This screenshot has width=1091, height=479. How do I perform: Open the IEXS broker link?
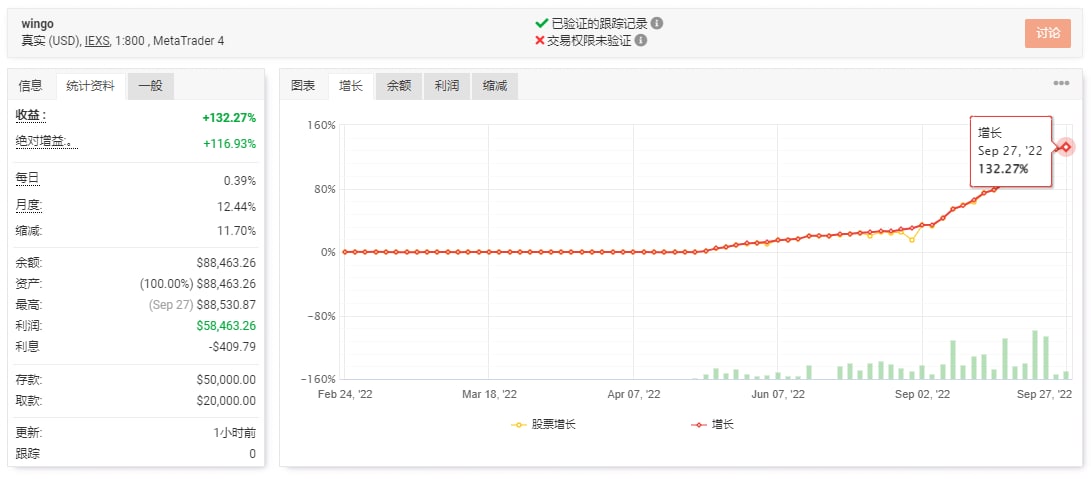[97, 40]
